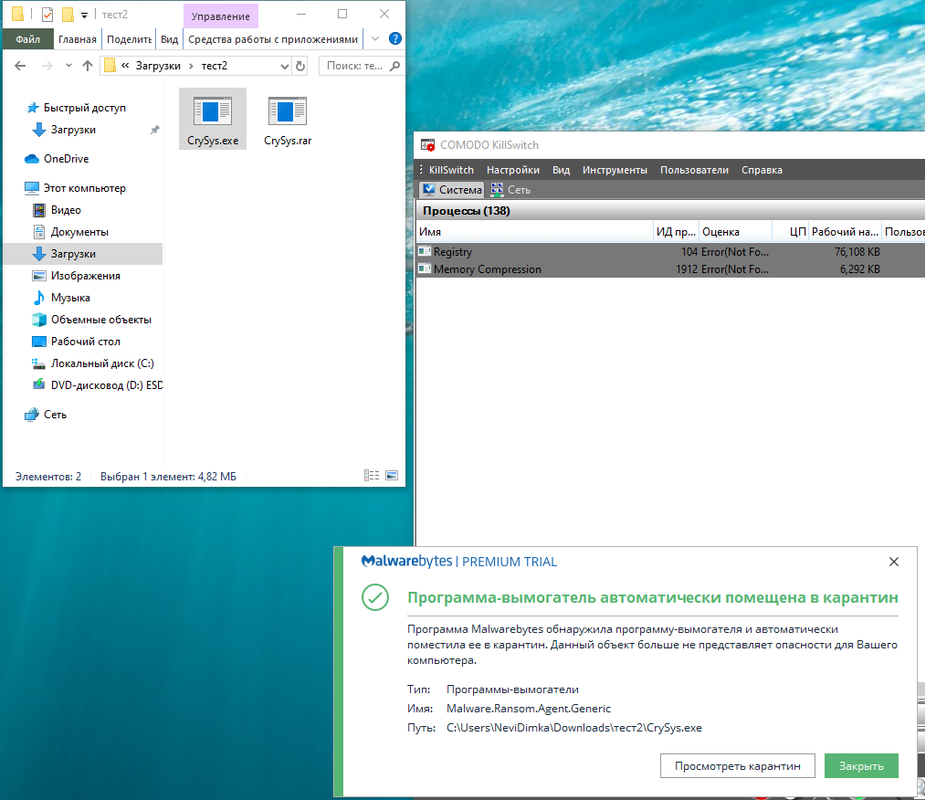Open the Документы folder

71,232
